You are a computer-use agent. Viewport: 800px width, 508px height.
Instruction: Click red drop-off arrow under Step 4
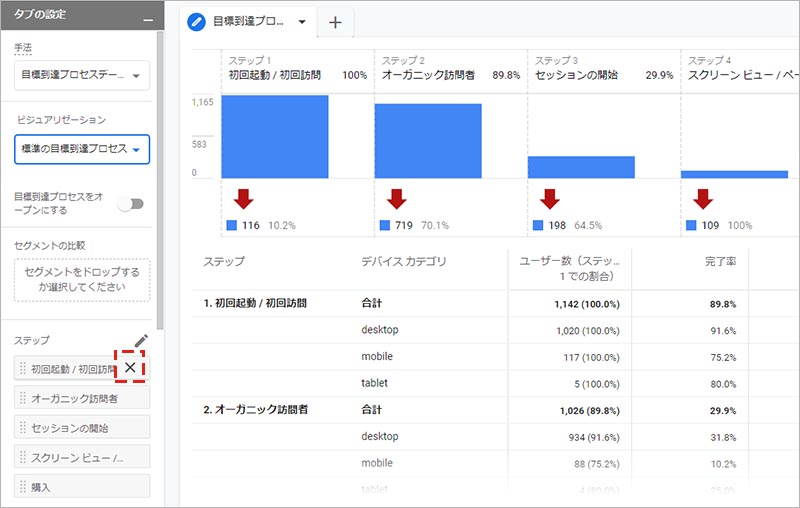pos(702,198)
